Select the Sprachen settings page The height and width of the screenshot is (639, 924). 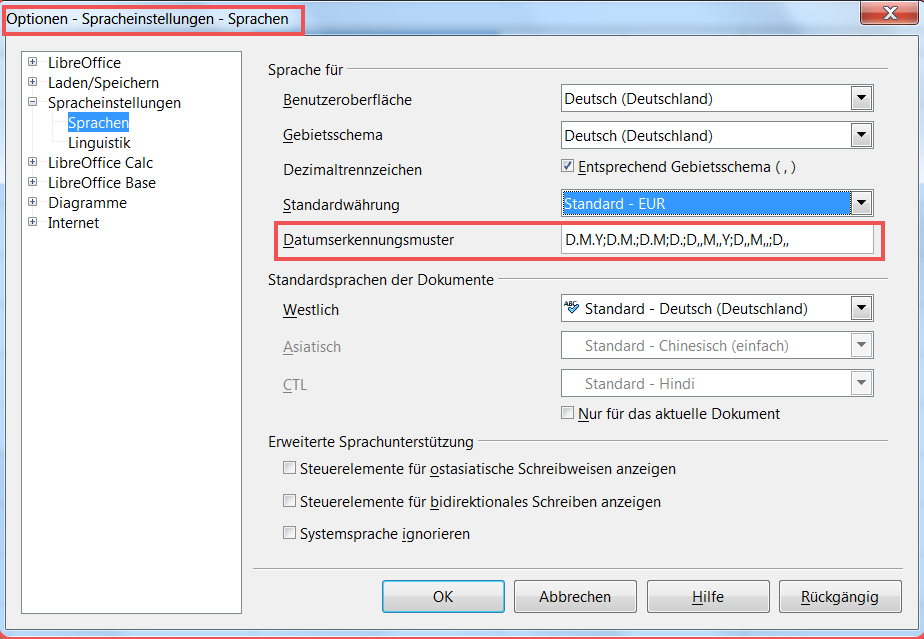tap(97, 122)
